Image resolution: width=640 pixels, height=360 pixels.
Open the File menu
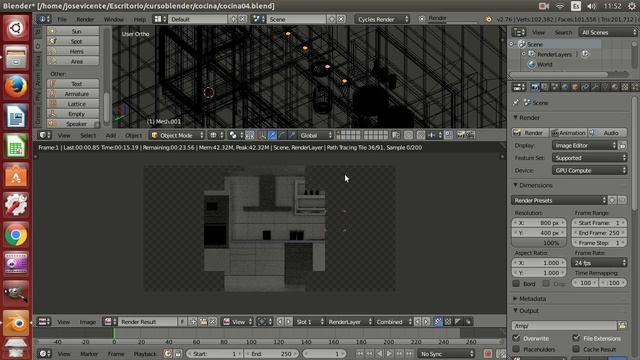(x=62, y=19)
